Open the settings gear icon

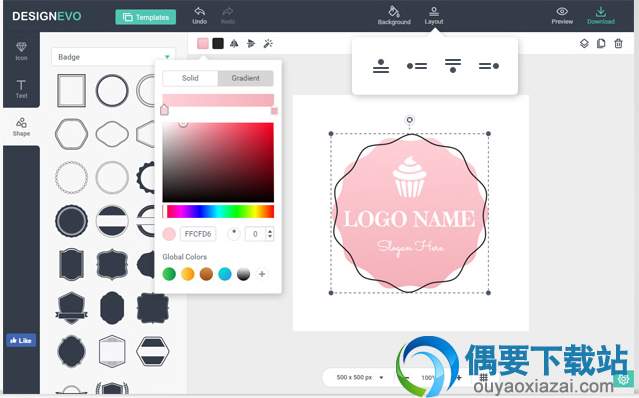(x=624, y=379)
